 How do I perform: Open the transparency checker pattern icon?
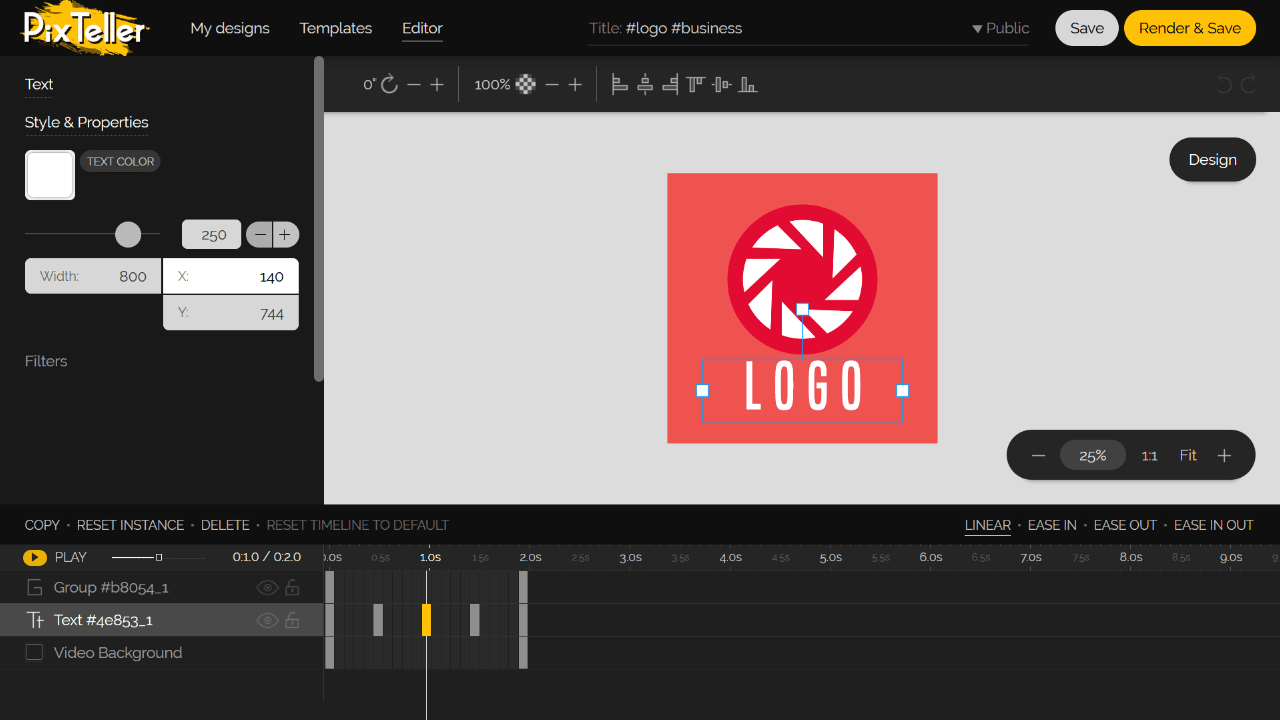526,84
